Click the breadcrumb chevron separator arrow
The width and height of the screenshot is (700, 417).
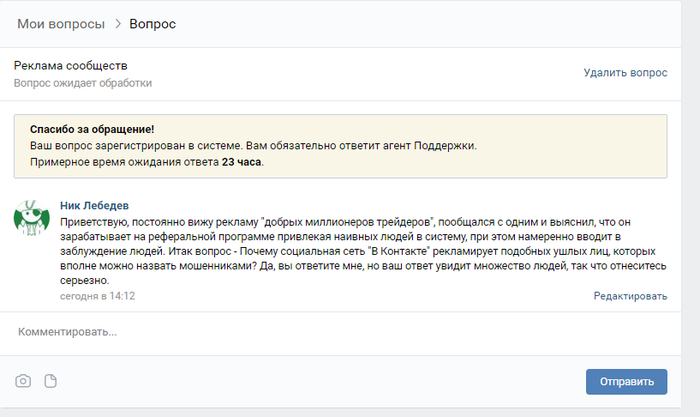pyautogui.click(x=118, y=24)
